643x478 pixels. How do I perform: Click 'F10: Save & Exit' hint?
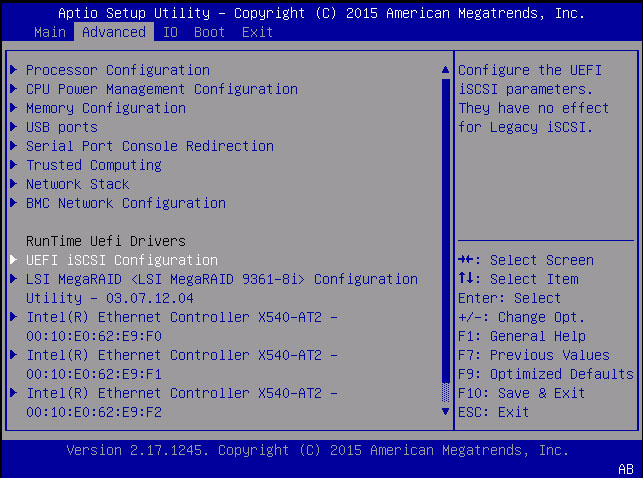521,393
